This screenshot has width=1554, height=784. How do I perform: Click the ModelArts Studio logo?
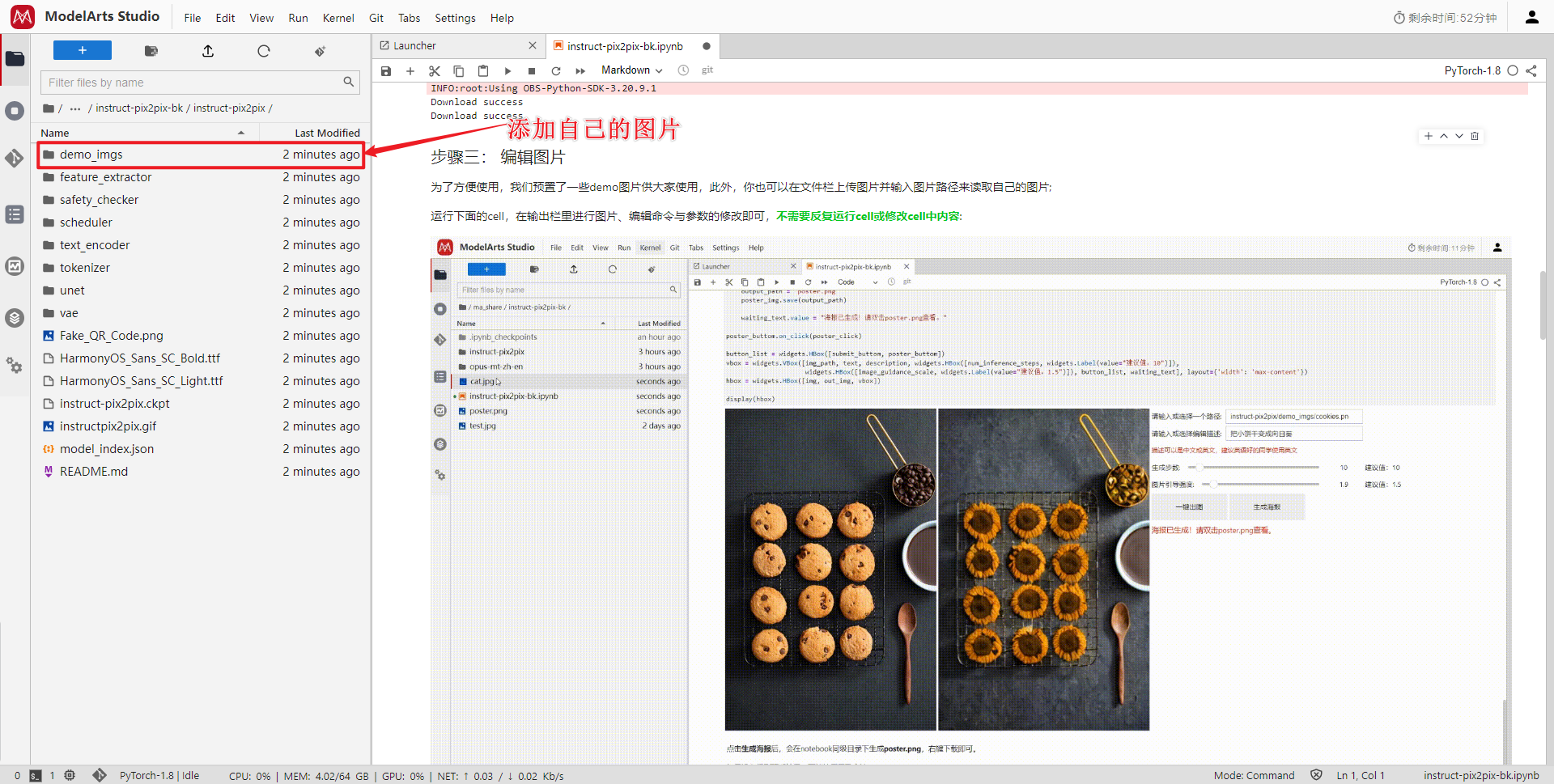23,16
